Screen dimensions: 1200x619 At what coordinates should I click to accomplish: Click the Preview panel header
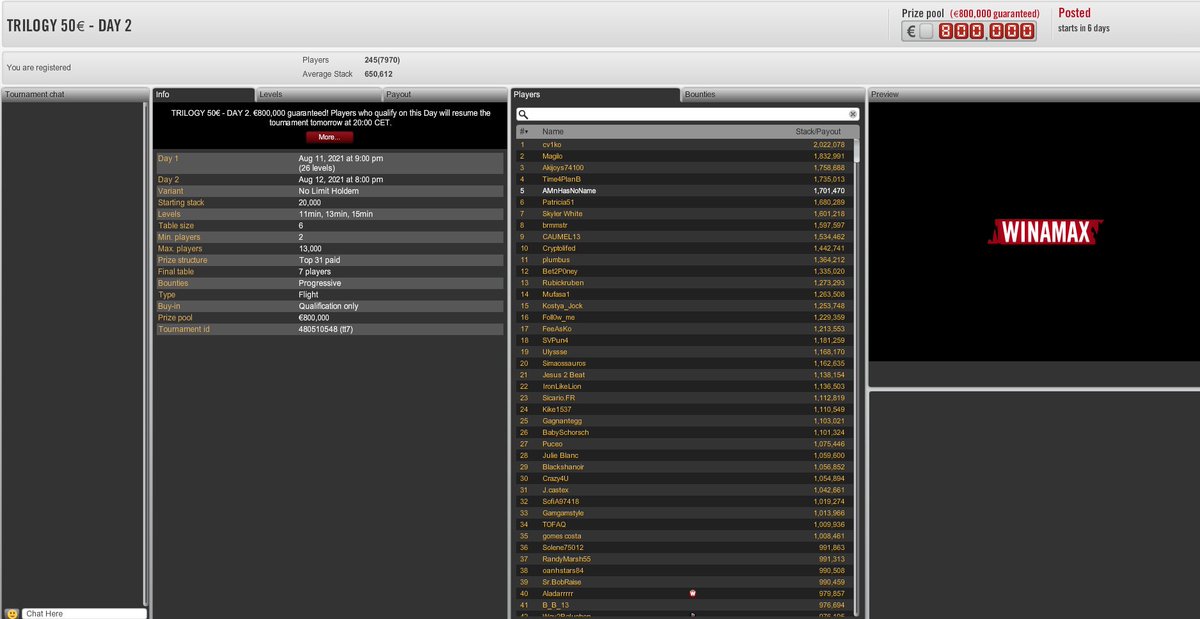(1033, 95)
